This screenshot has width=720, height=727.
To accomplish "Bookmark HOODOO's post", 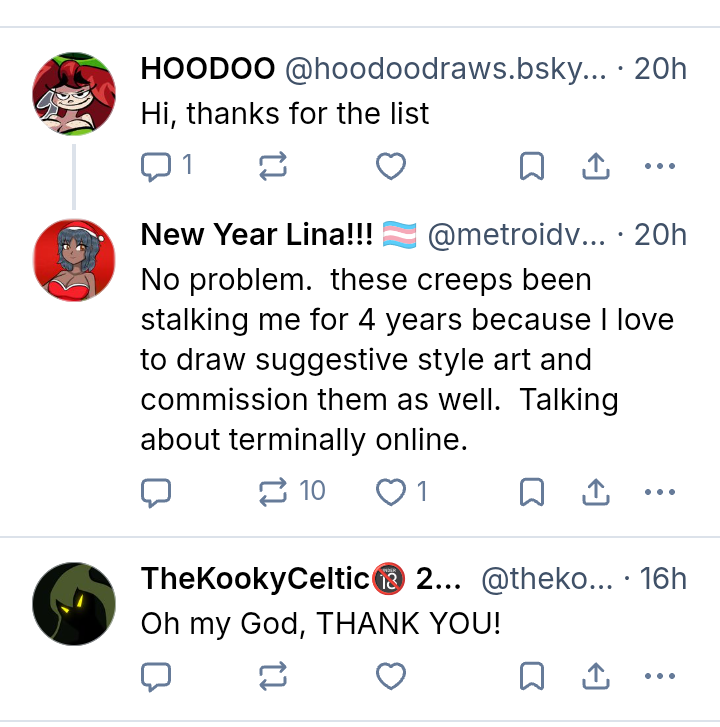I will (532, 167).
